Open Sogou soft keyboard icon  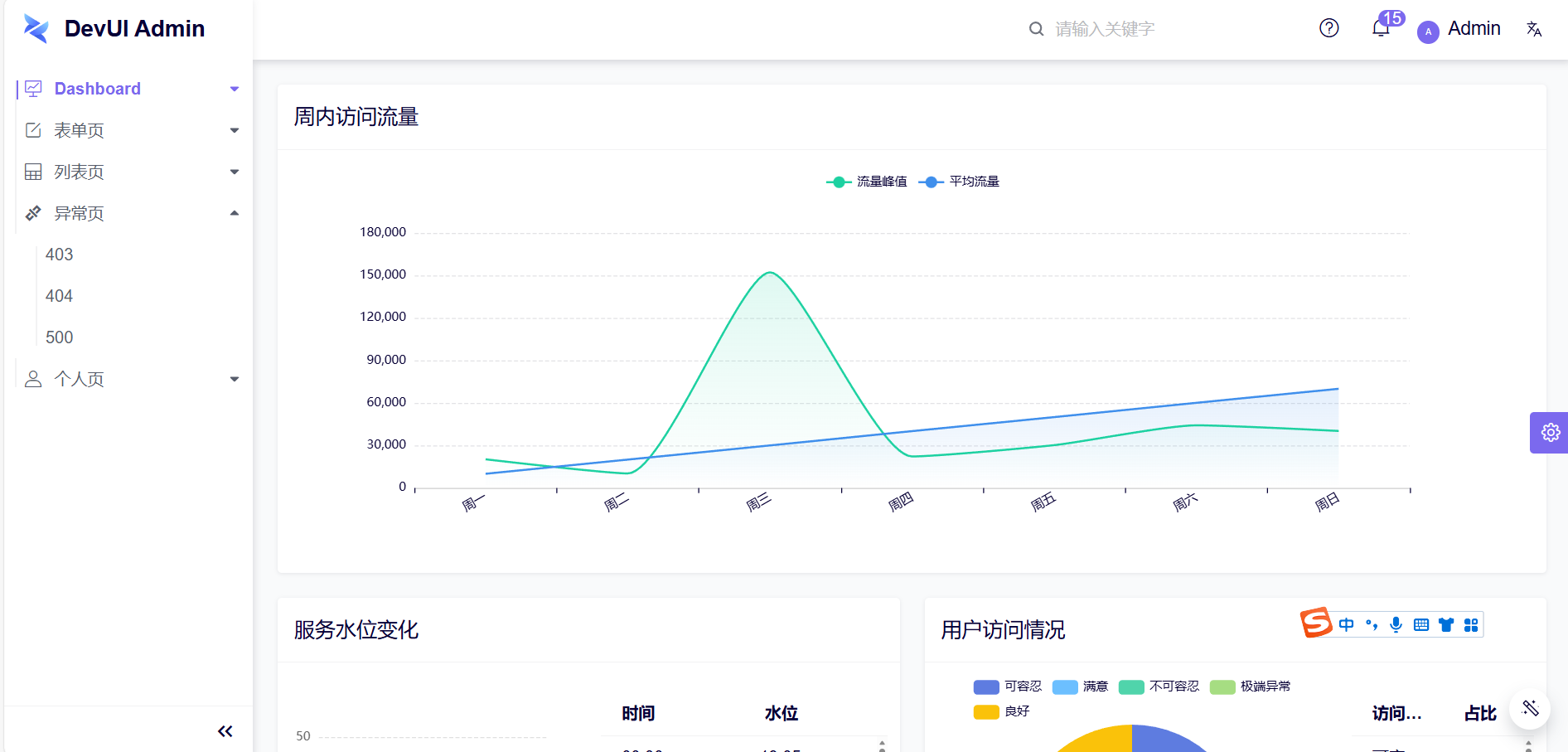click(1421, 624)
